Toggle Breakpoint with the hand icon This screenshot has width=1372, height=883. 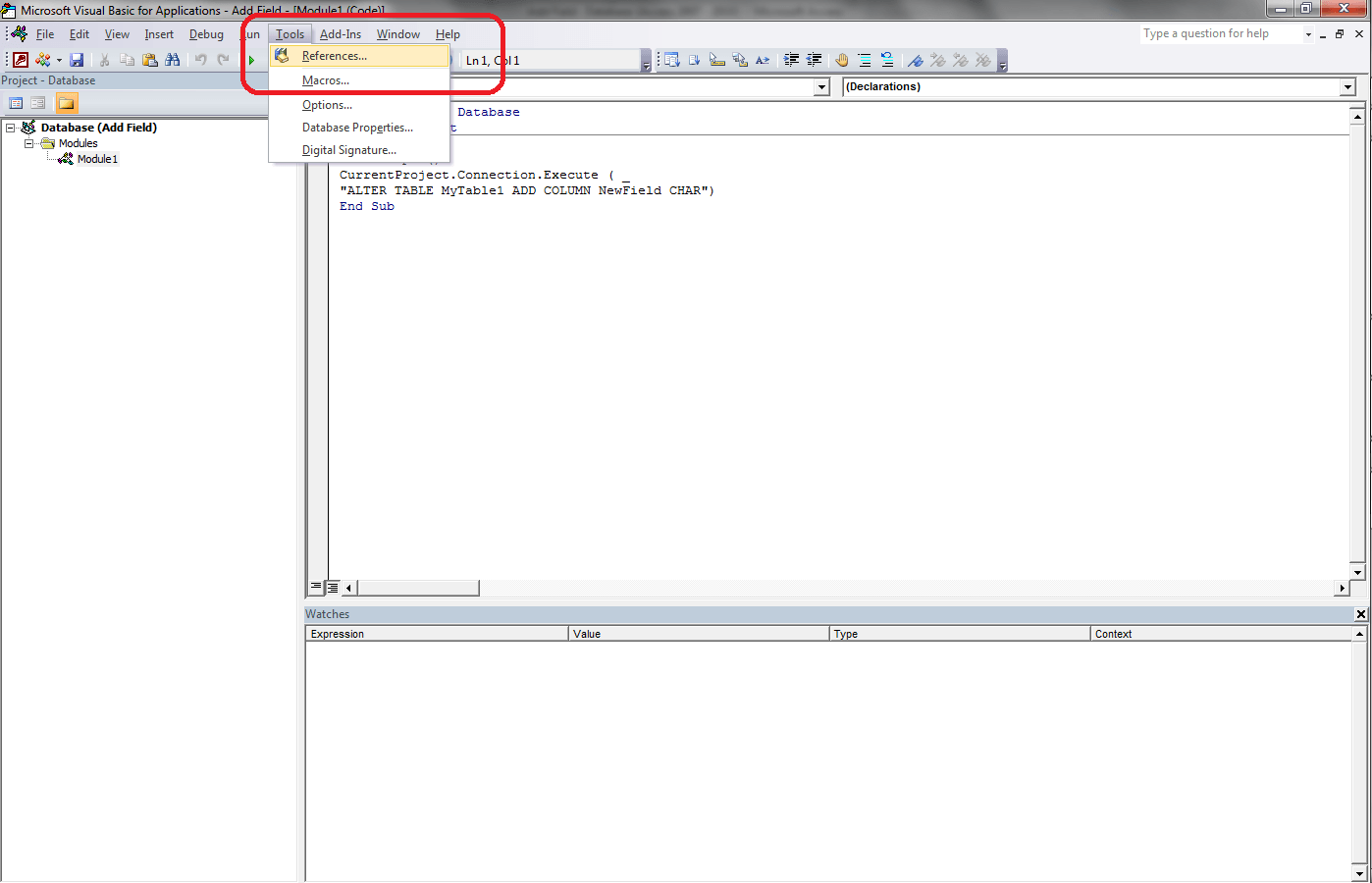click(x=842, y=60)
